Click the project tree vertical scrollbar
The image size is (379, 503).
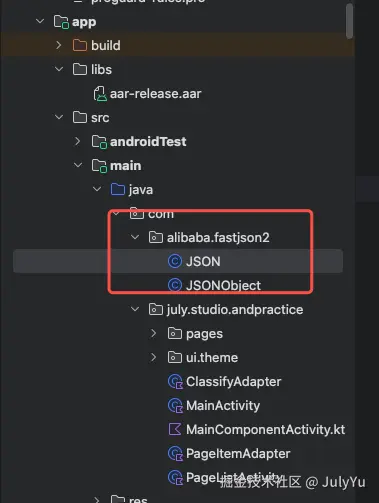point(349,21)
